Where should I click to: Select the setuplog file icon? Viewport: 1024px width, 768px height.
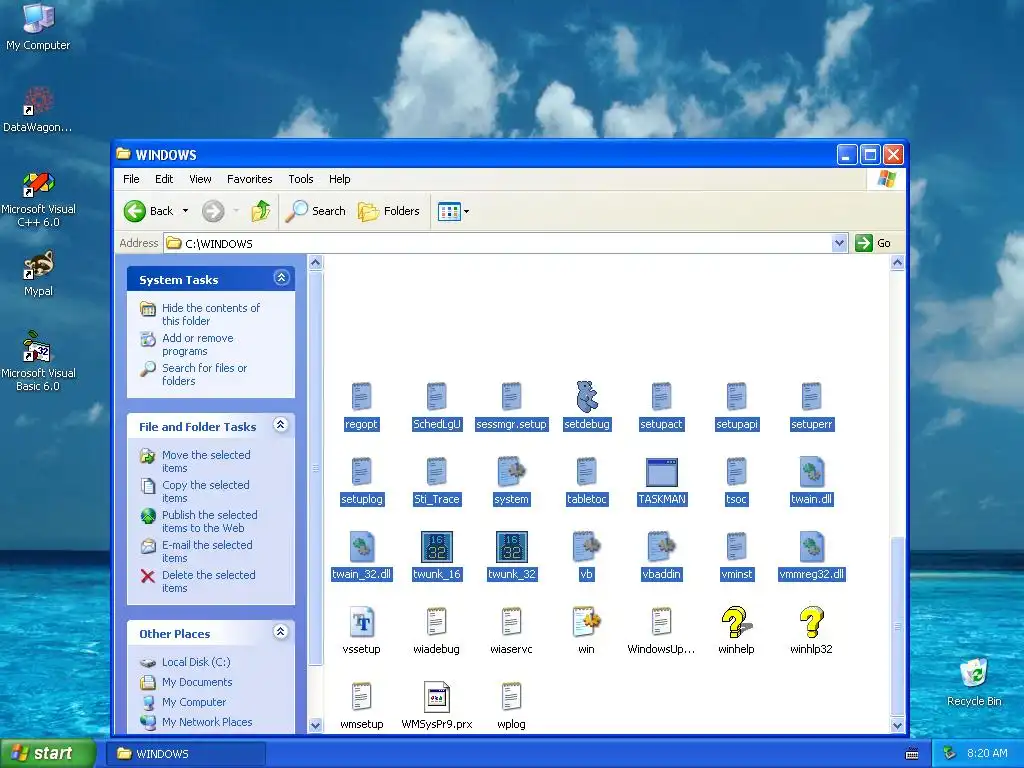(361, 472)
